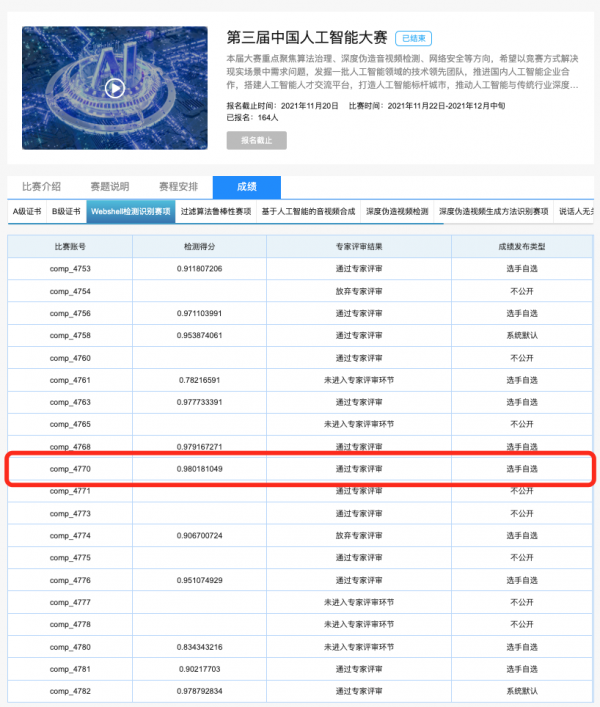This screenshot has height=707, width=600.
Task: Click the 检测得分 column header
Action: pos(199,247)
